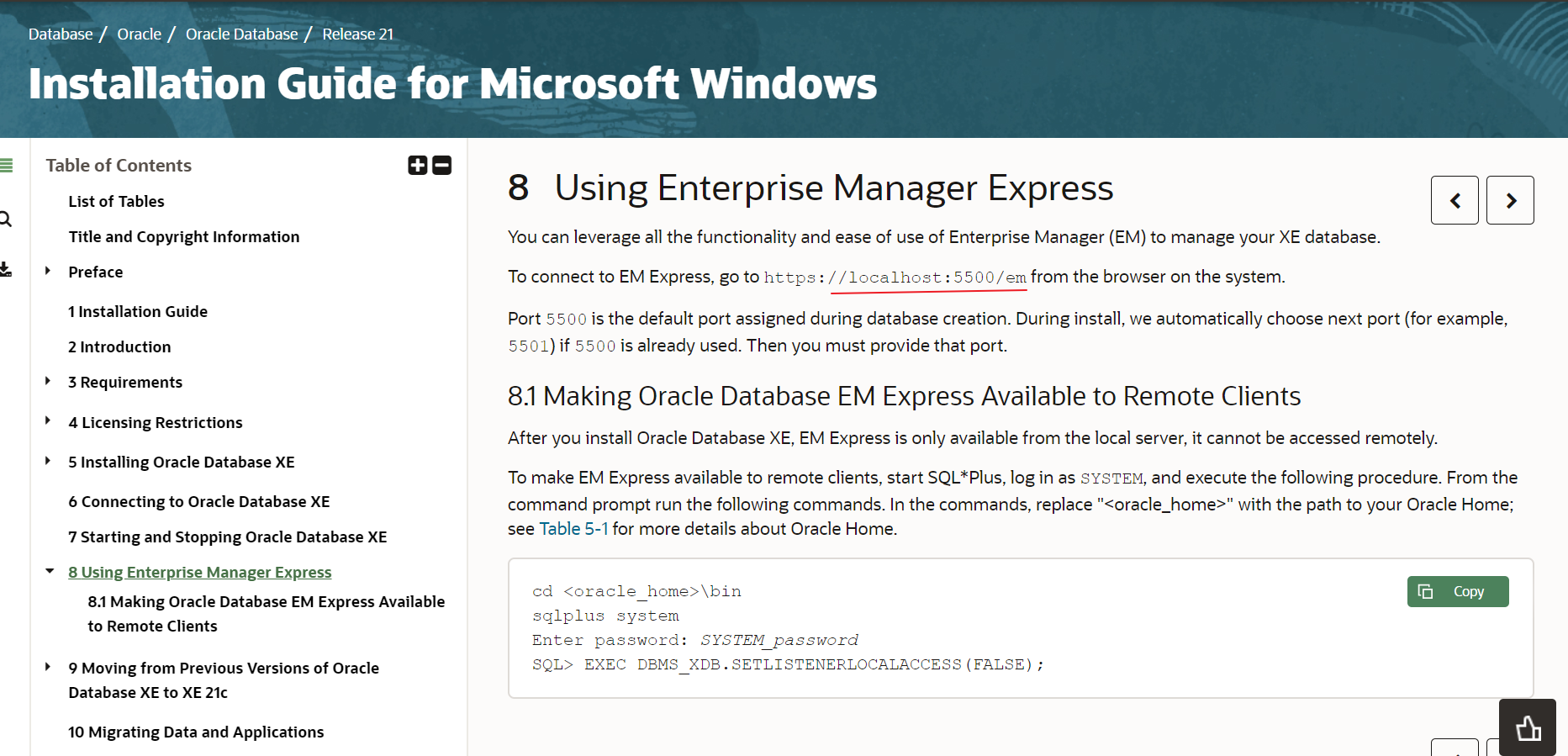Click the download icon in sidebar
This screenshot has width=1568, height=756.
click(6, 270)
